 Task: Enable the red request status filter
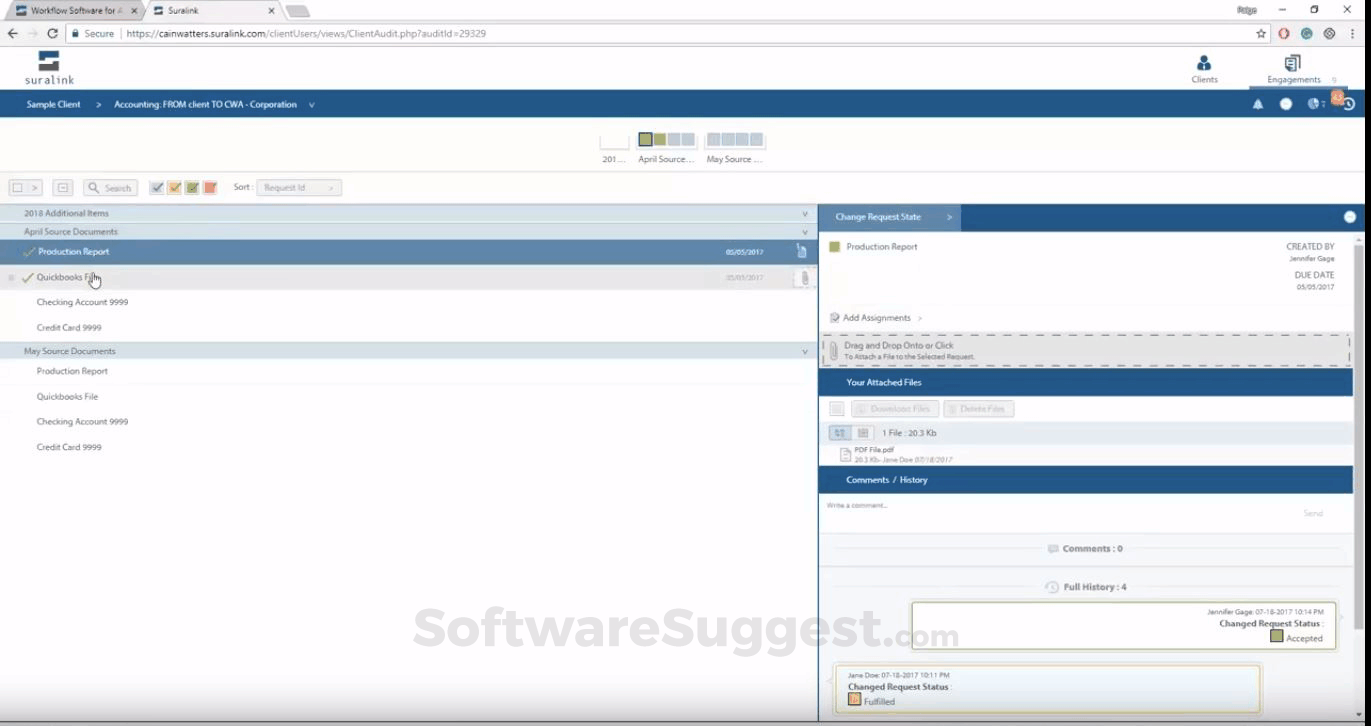pyautogui.click(x=209, y=187)
